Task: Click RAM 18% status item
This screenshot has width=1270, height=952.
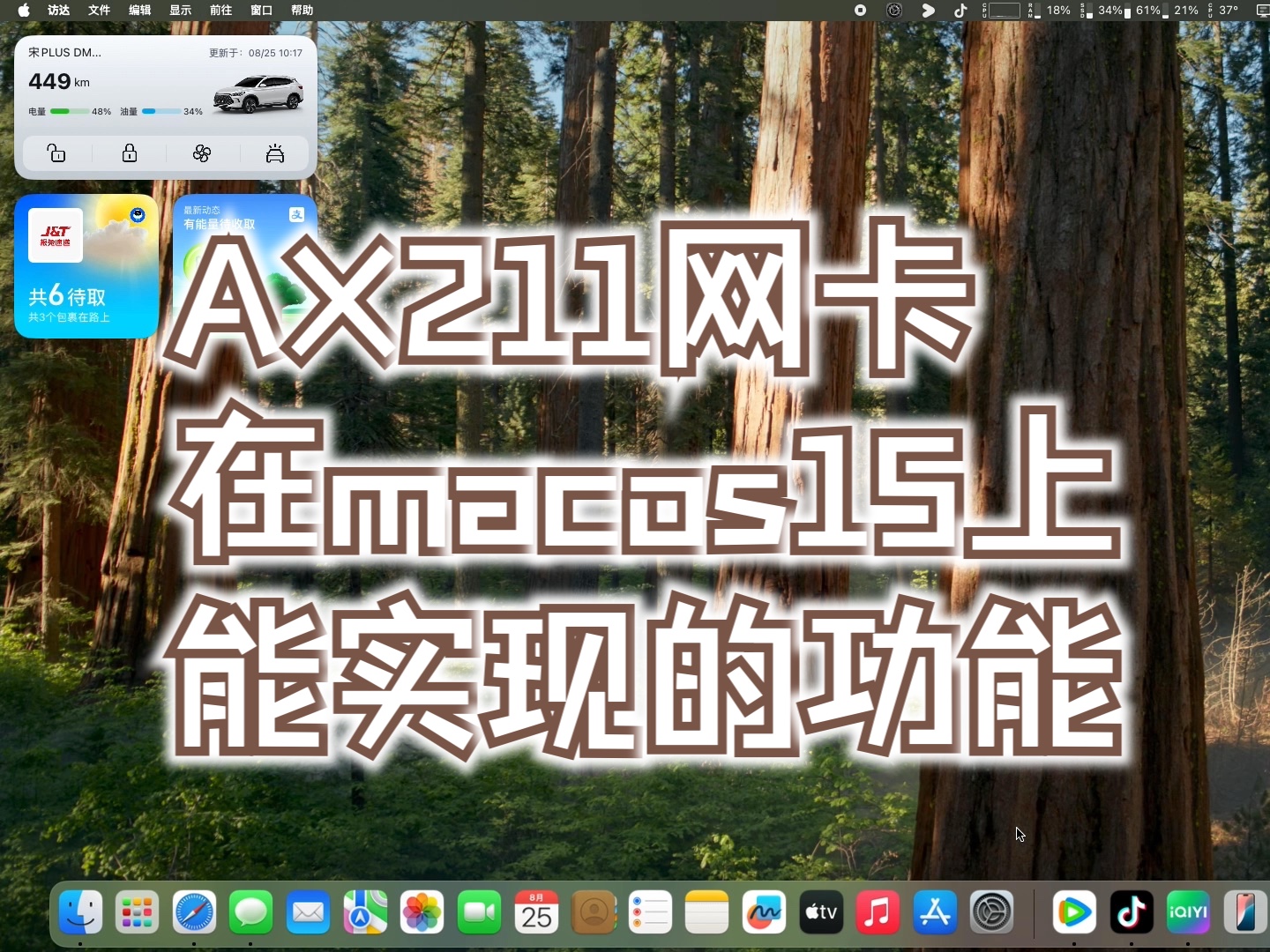Action: 1050,11
